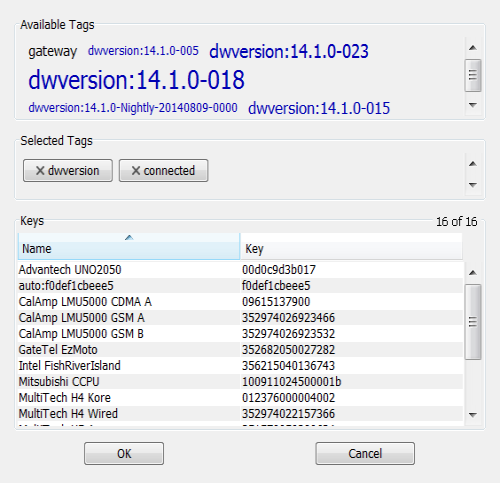Select the Advantech UNO2050 row
500x483 pixels.
[x=240, y=270]
